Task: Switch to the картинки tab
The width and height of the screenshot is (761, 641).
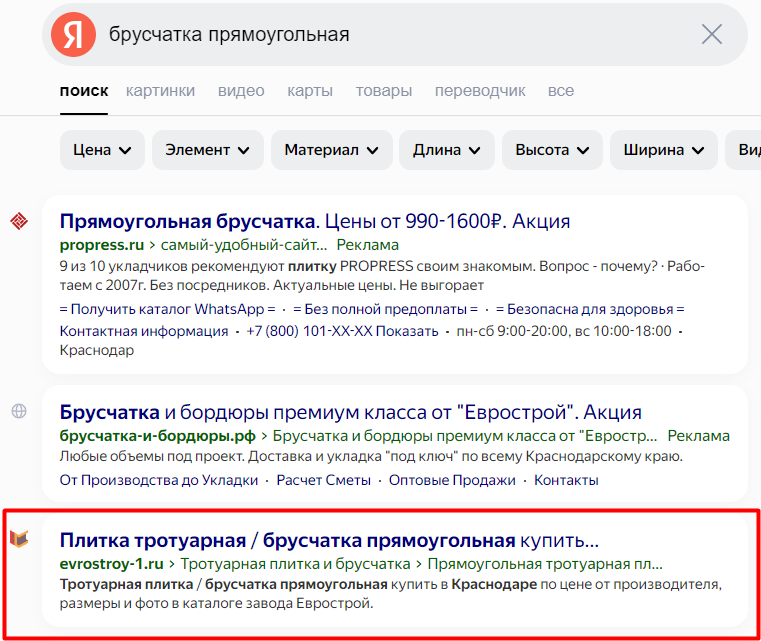Action: [160, 91]
